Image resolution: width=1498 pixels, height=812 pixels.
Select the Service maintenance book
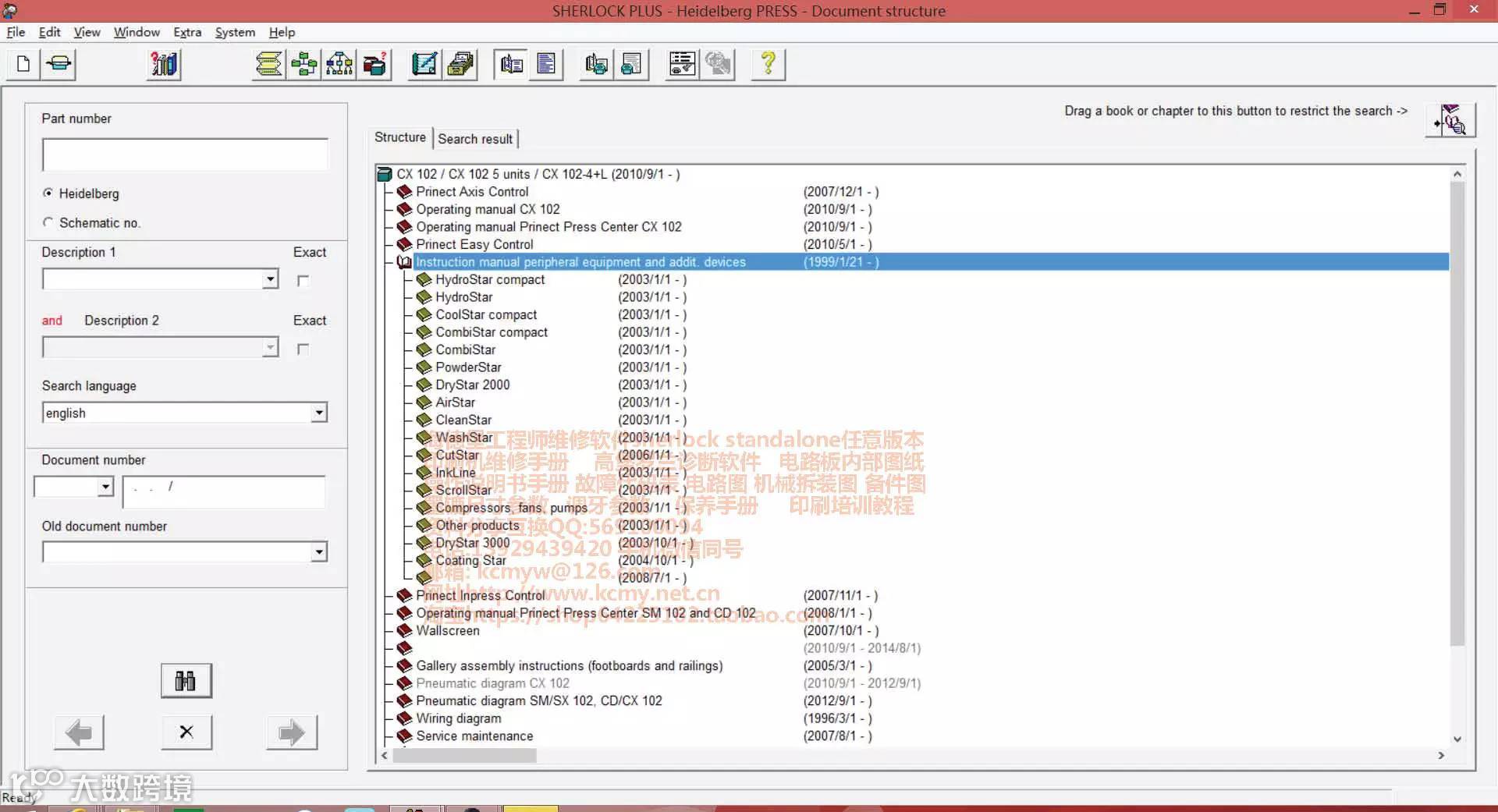pyautogui.click(x=474, y=736)
